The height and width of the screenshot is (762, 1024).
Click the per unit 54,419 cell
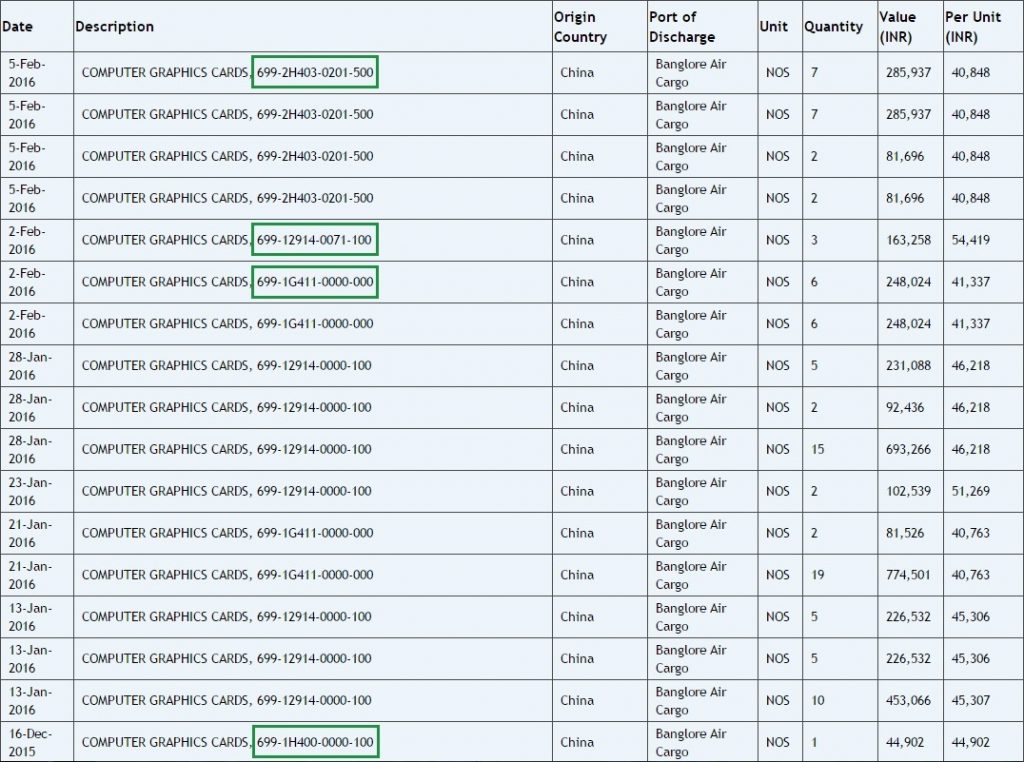point(970,240)
